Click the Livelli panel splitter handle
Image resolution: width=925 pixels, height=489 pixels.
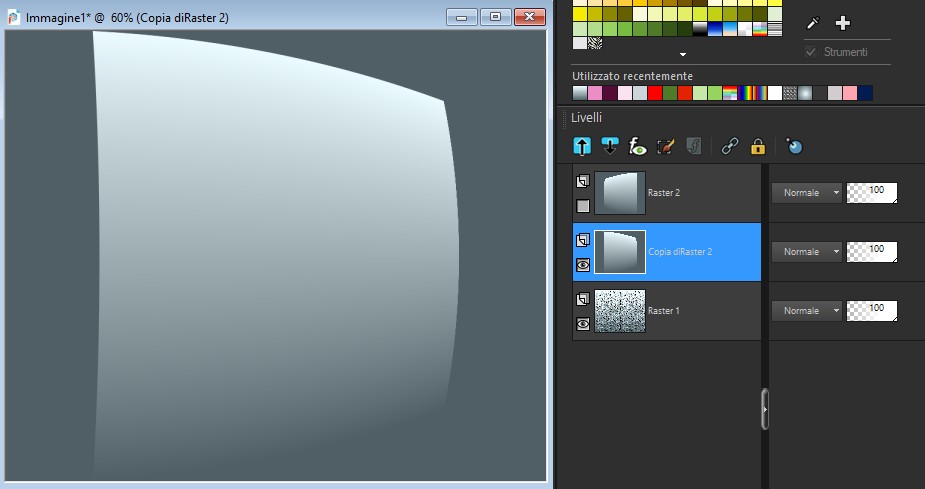(x=765, y=409)
